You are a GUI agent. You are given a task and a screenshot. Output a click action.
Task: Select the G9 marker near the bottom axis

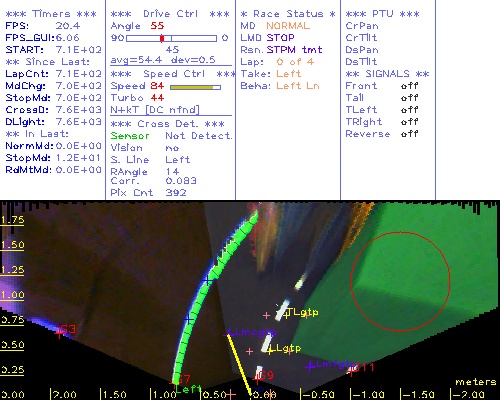coord(257,378)
